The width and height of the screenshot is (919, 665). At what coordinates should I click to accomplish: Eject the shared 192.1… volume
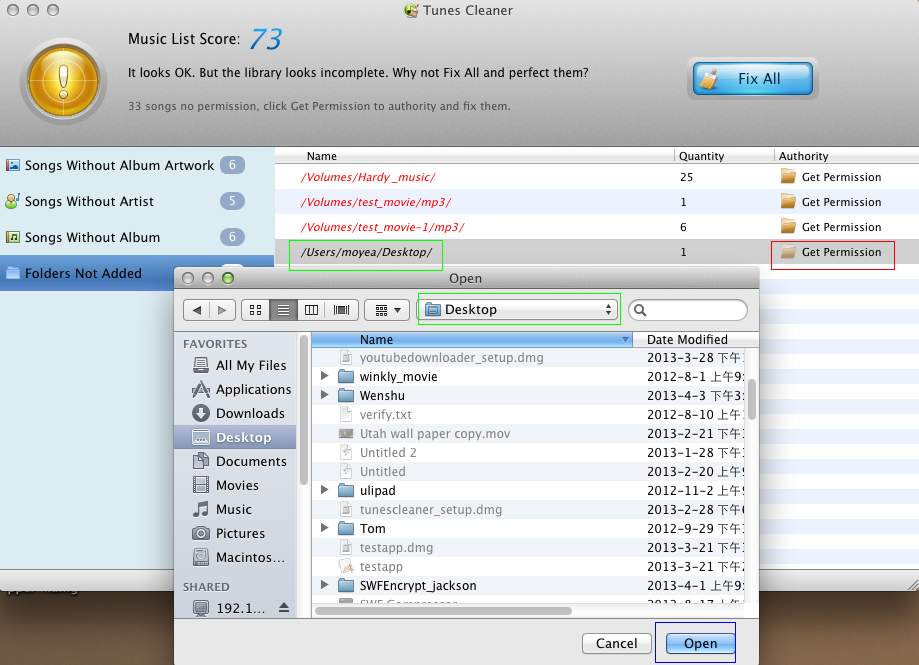284,608
